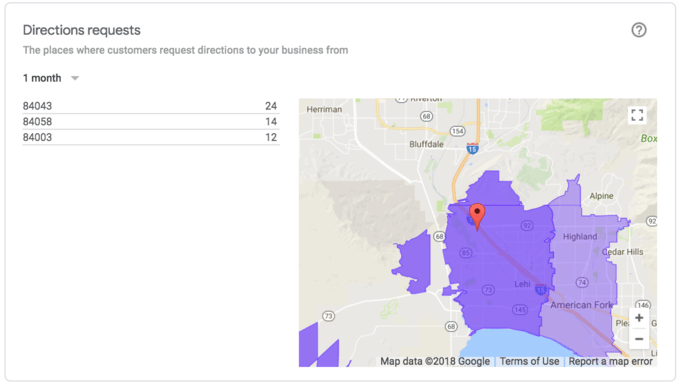
Task: Click Report a map error link
Action: (x=610, y=361)
